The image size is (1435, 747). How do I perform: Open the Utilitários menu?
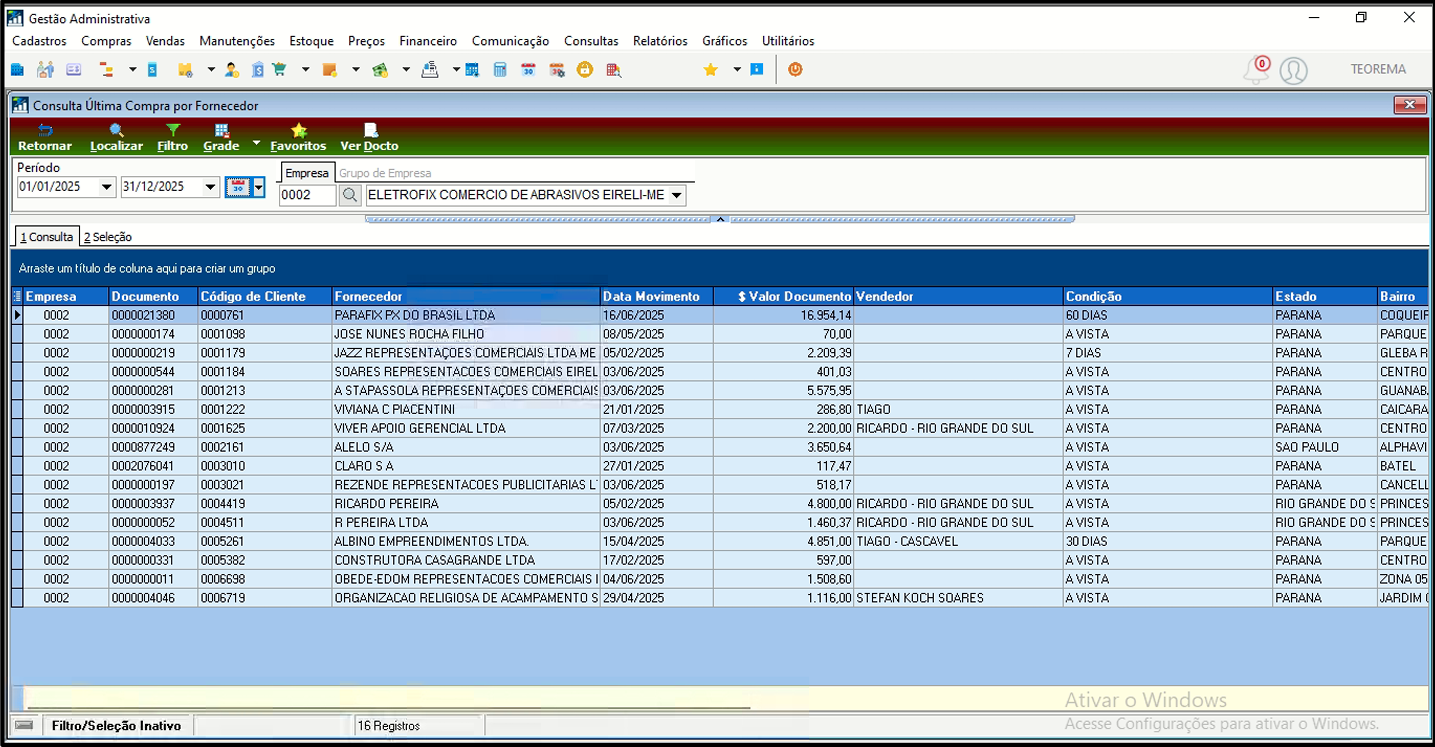click(788, 41)
